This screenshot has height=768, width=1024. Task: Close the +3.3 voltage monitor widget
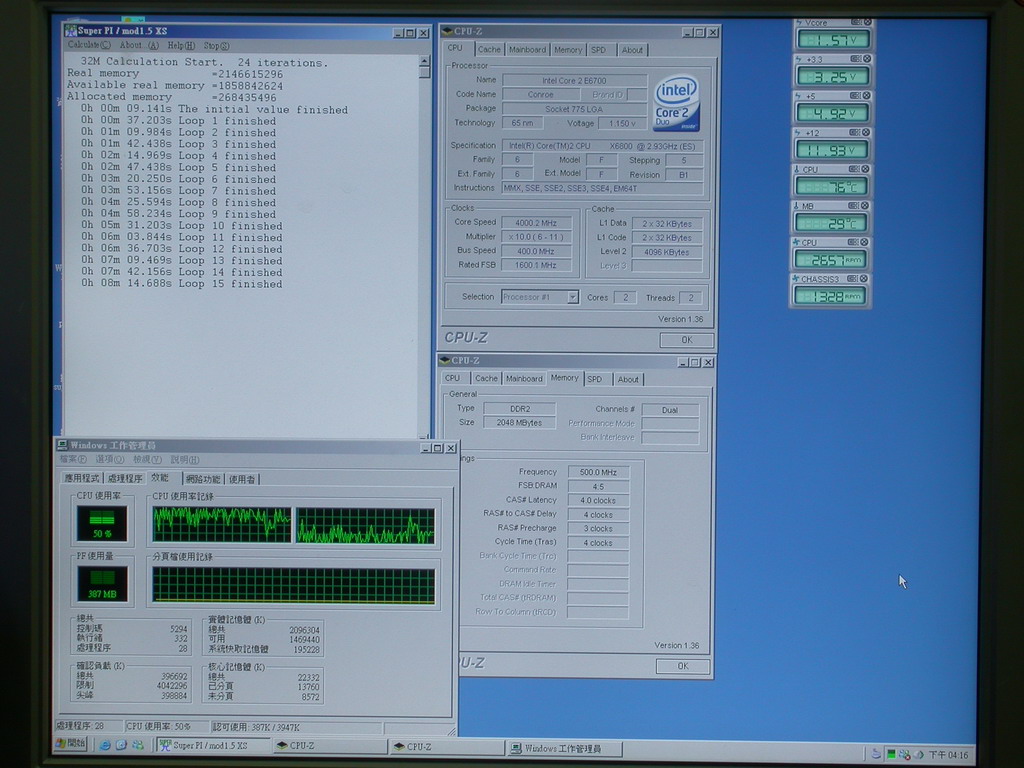(x=867, y=59)
